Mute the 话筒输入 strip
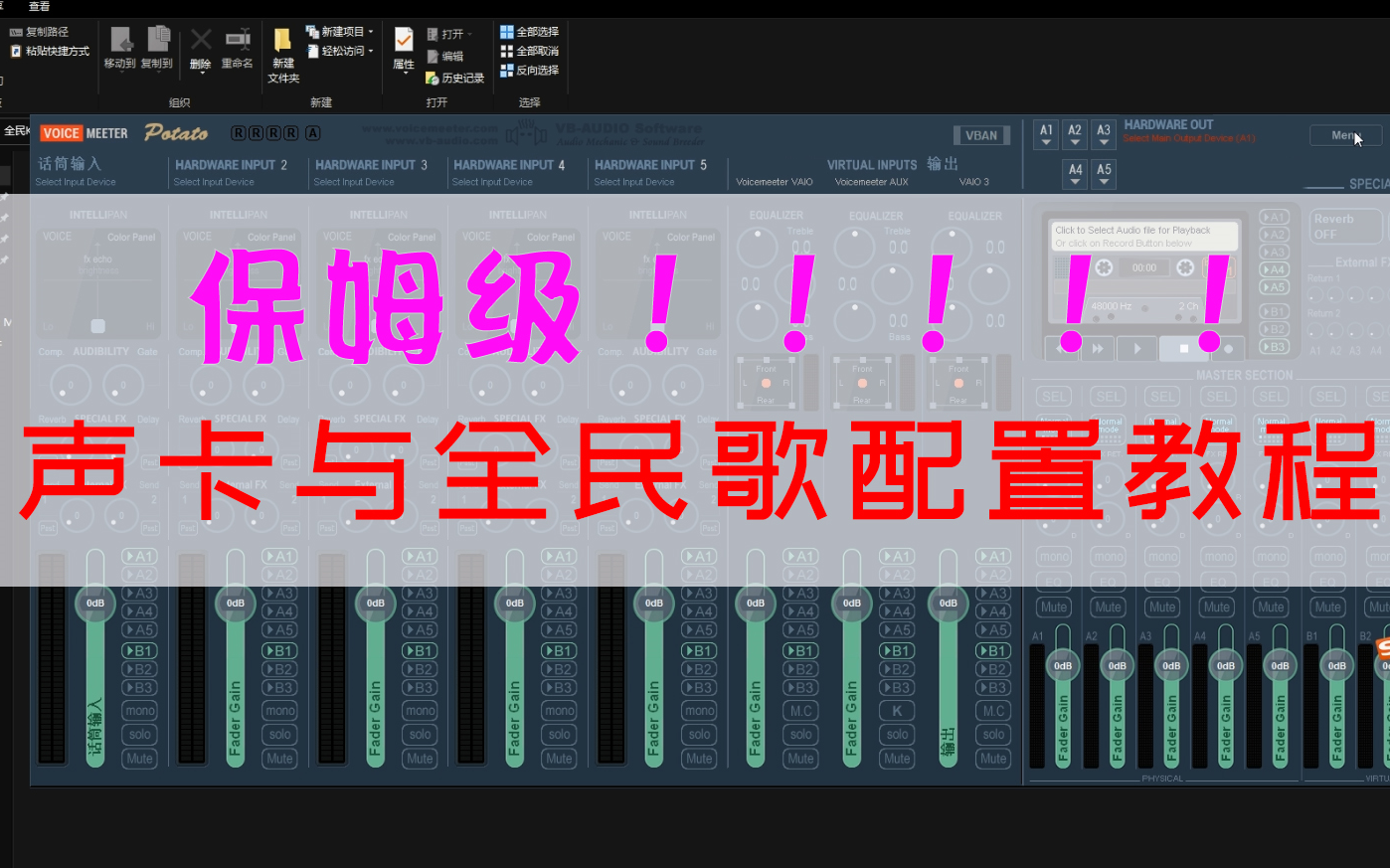 138,758
